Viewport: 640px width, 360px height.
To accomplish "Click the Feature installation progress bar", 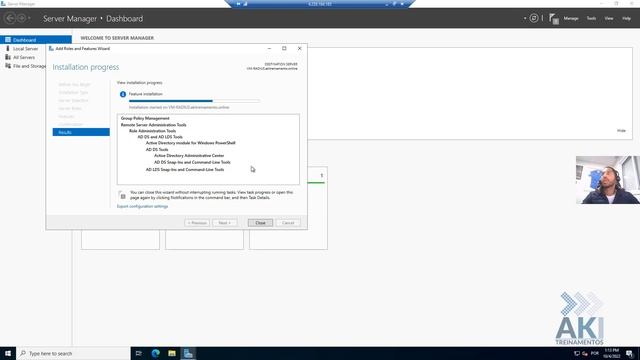I will click(194, 101).
